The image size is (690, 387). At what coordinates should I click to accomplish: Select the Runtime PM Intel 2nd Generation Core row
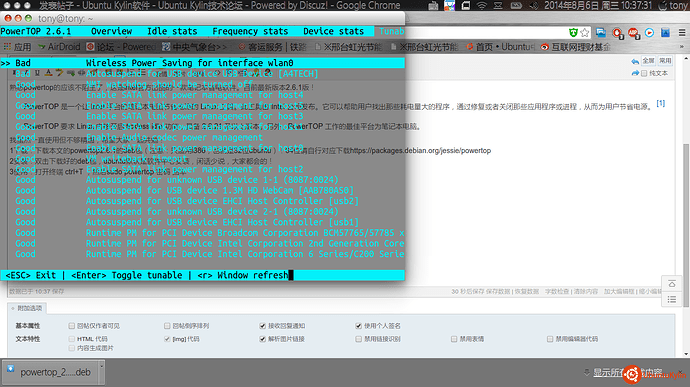click(x=202, y=243)
